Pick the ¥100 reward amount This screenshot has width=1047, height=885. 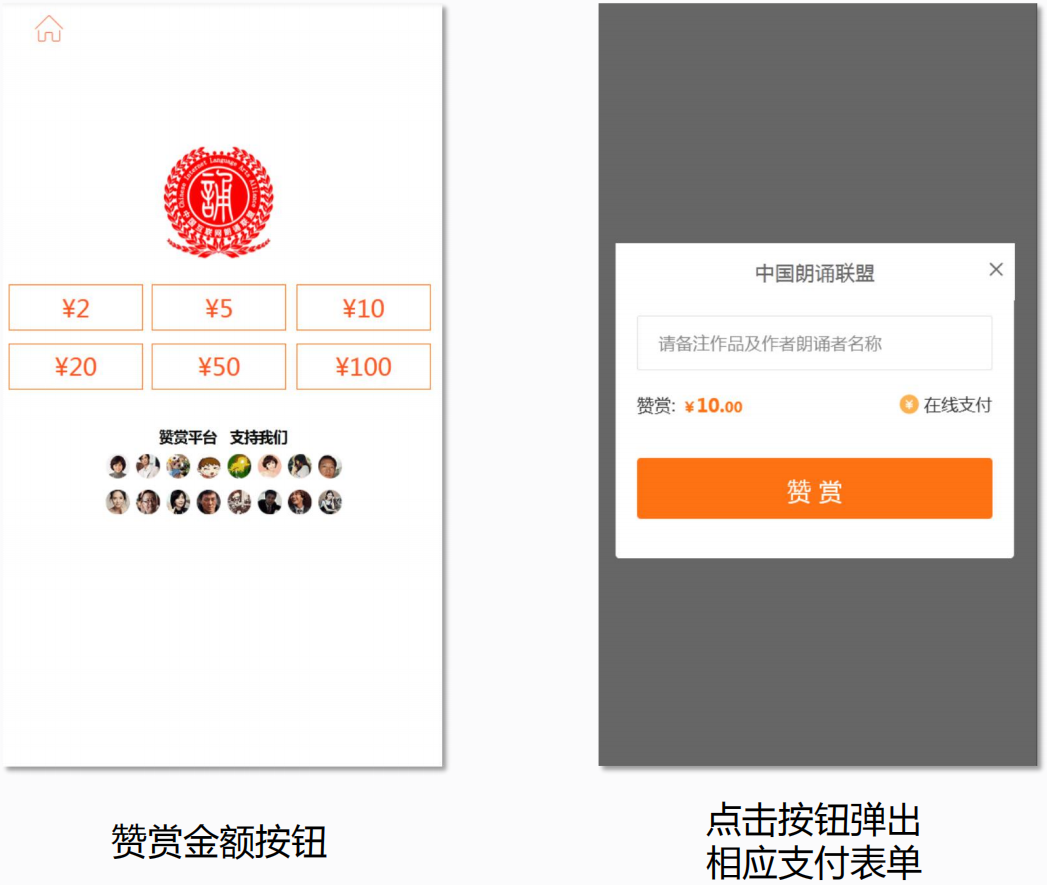pyautogui.click(x=363, y=367)
